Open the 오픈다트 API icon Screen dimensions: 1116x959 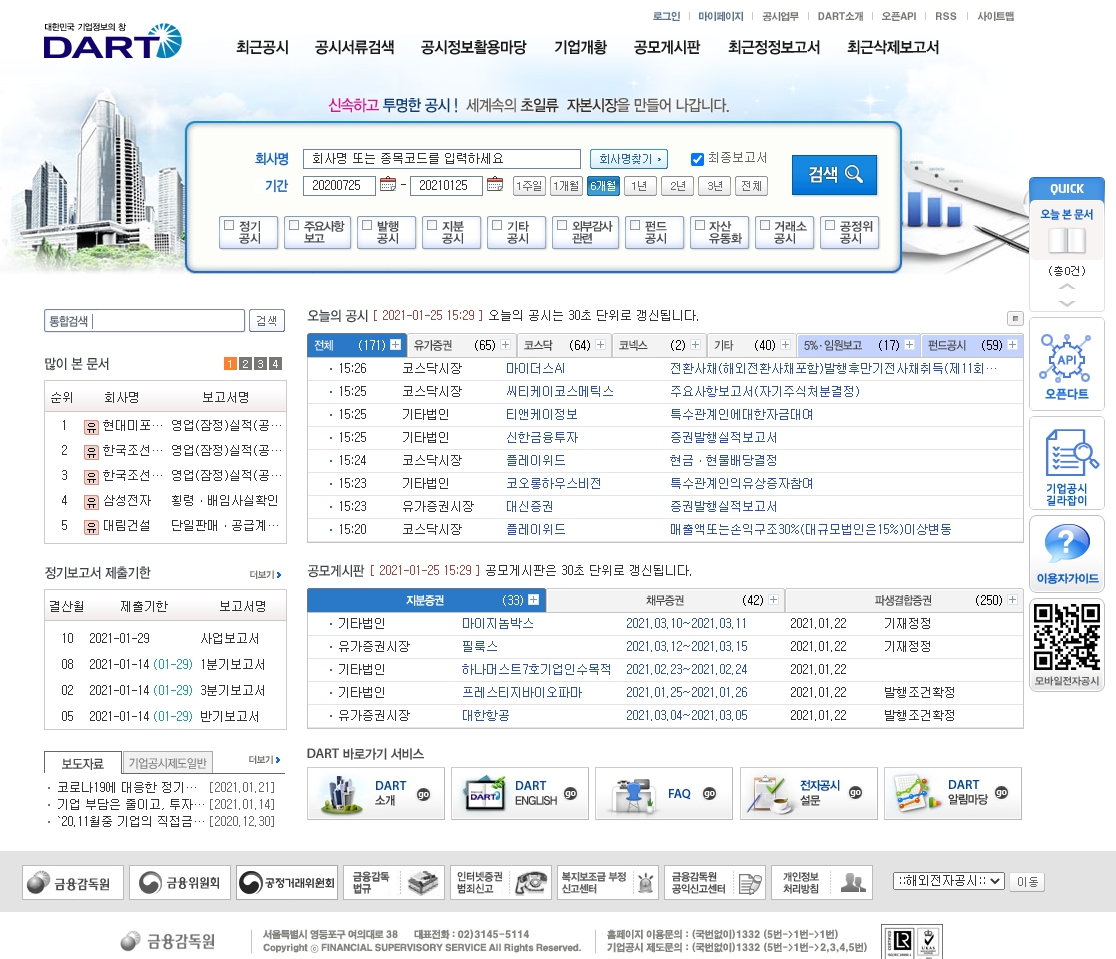(x=1066, y=366)
